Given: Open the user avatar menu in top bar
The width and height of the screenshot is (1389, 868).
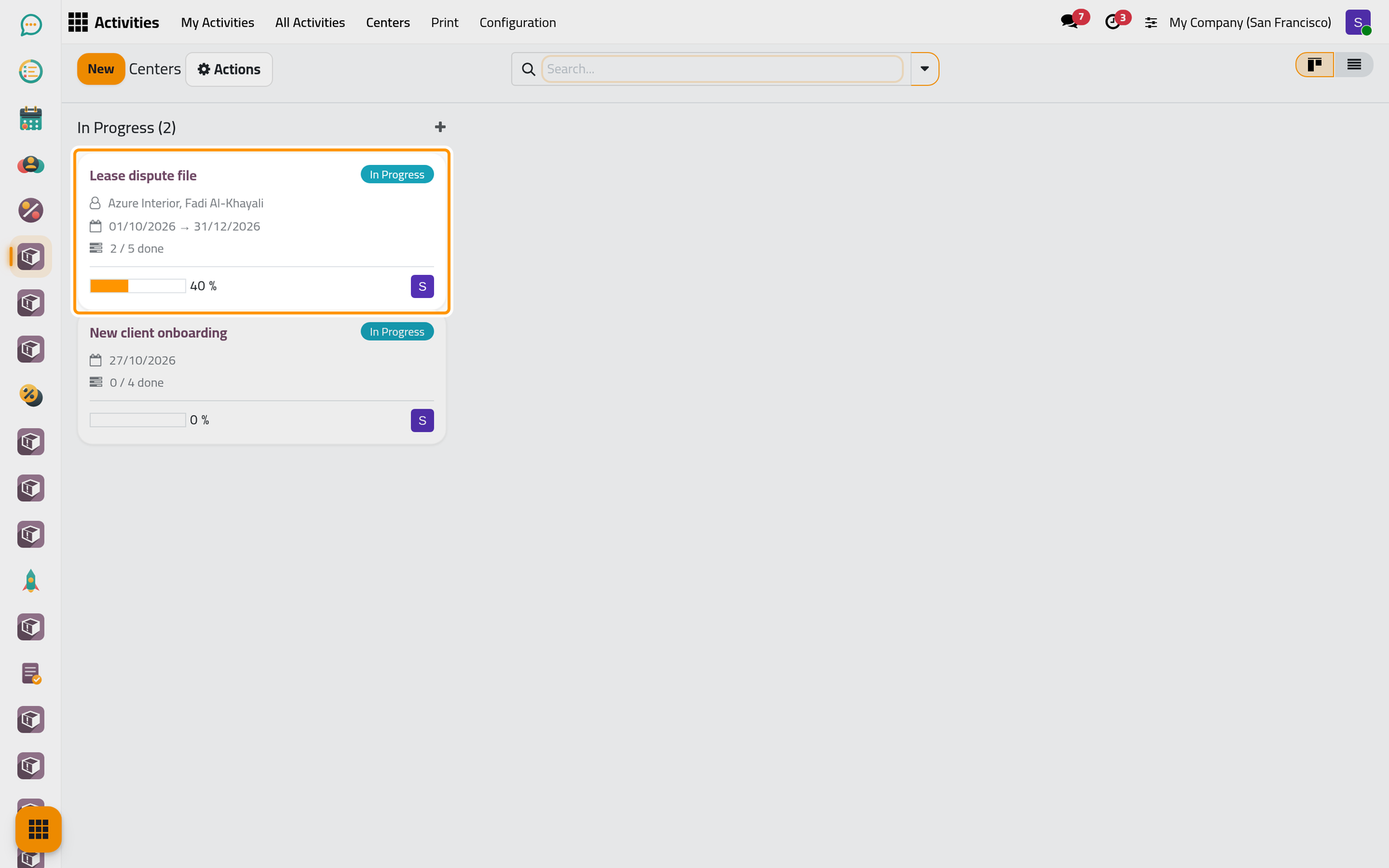Looking at the screenshot, I should (x=1358, y=22).
